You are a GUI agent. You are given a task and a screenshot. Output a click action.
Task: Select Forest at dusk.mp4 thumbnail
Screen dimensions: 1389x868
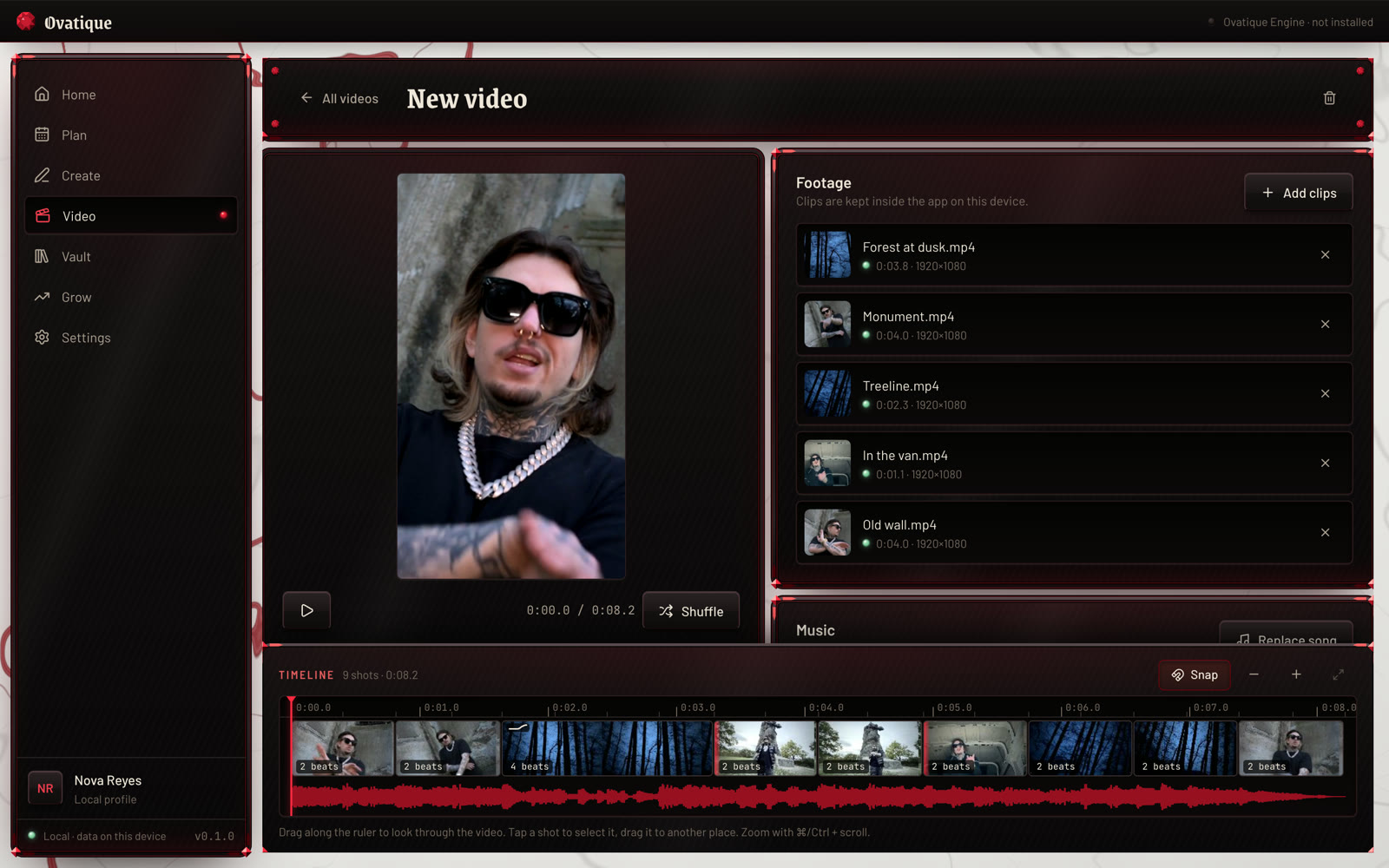827,254
